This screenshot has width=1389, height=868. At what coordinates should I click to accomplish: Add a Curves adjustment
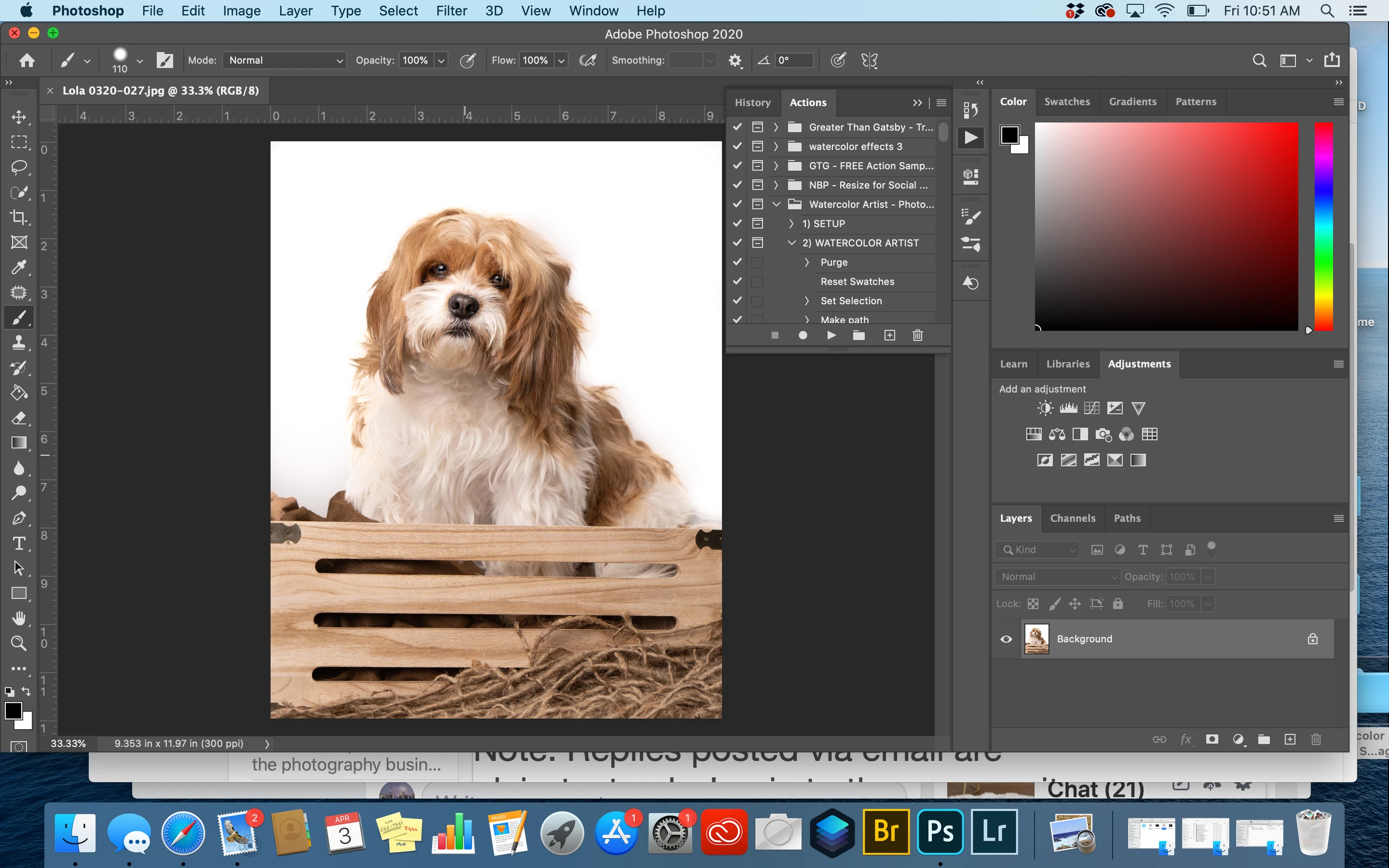click(x=1092, y=408)
